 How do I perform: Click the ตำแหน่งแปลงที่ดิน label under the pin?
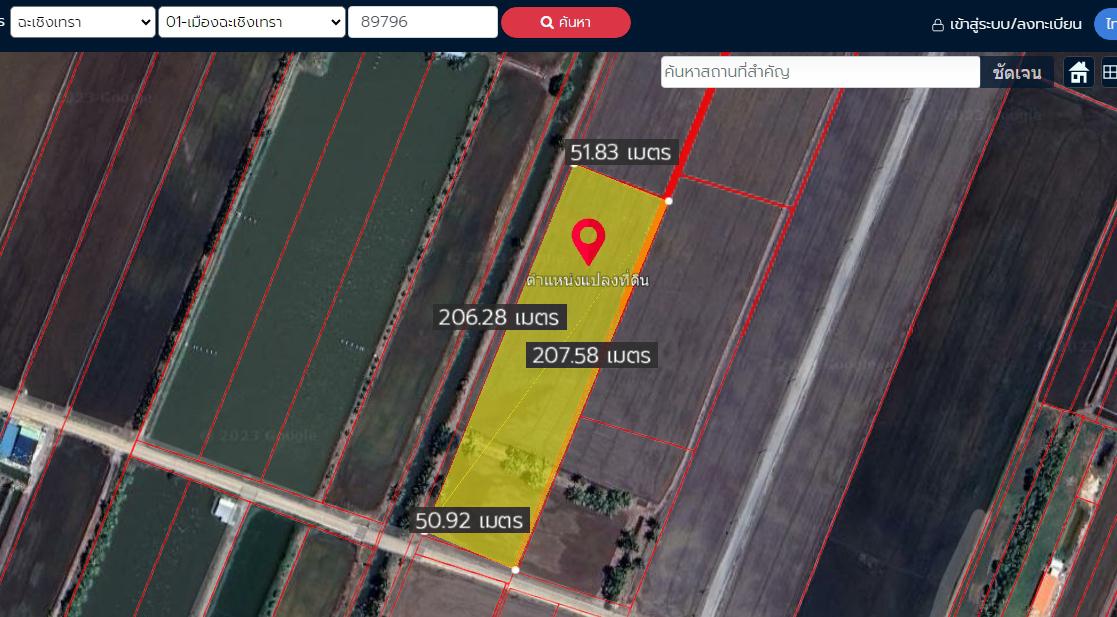tap(588, 280)
